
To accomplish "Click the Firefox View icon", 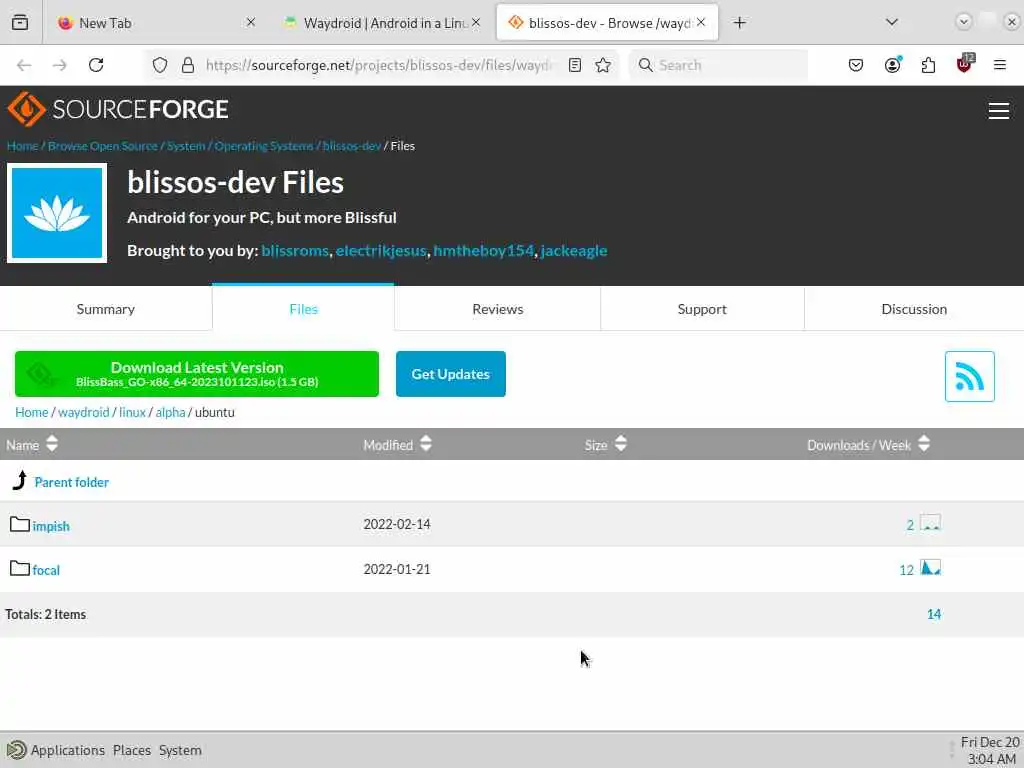I will (20, 23).
